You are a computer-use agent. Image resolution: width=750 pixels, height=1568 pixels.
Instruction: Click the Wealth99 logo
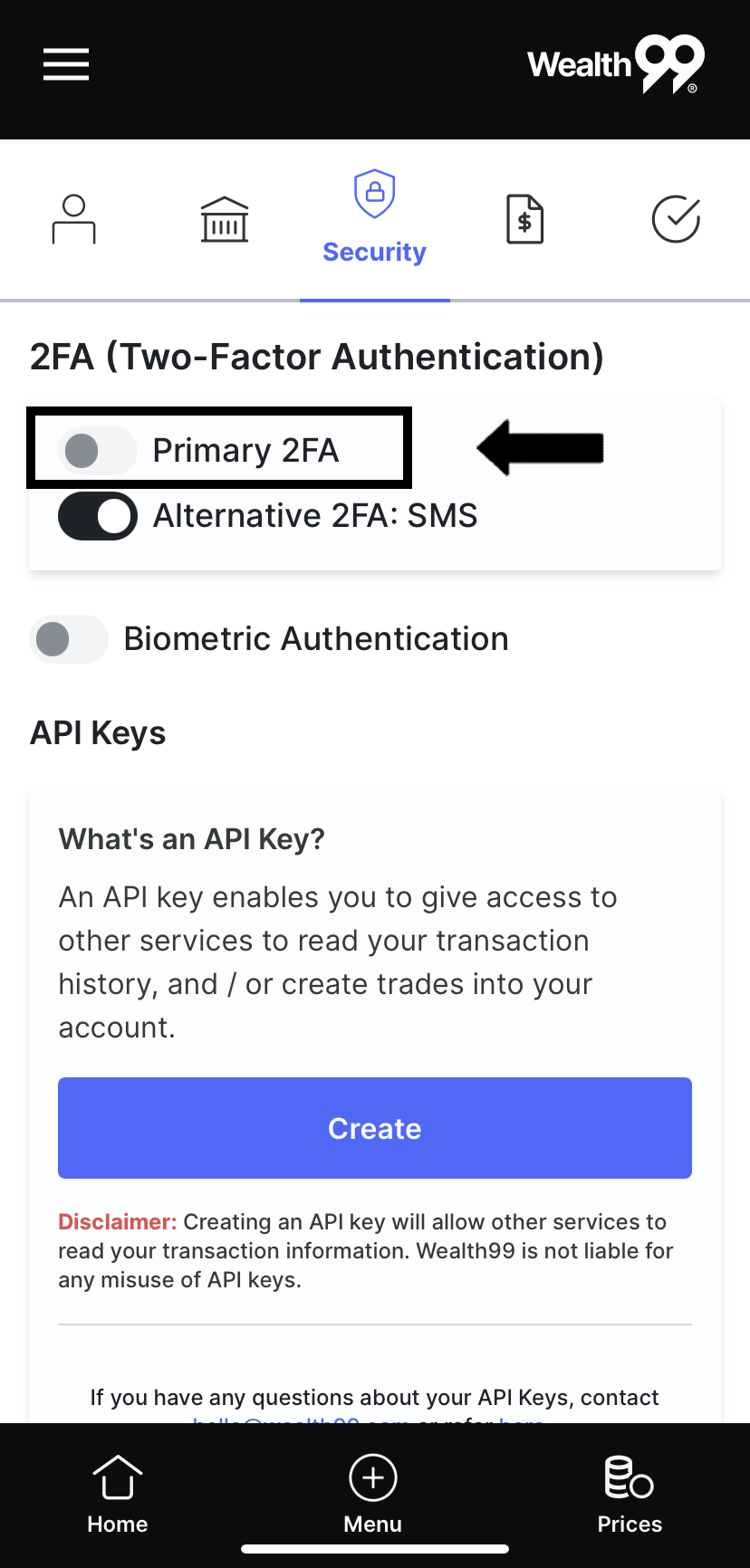point(615,63)
